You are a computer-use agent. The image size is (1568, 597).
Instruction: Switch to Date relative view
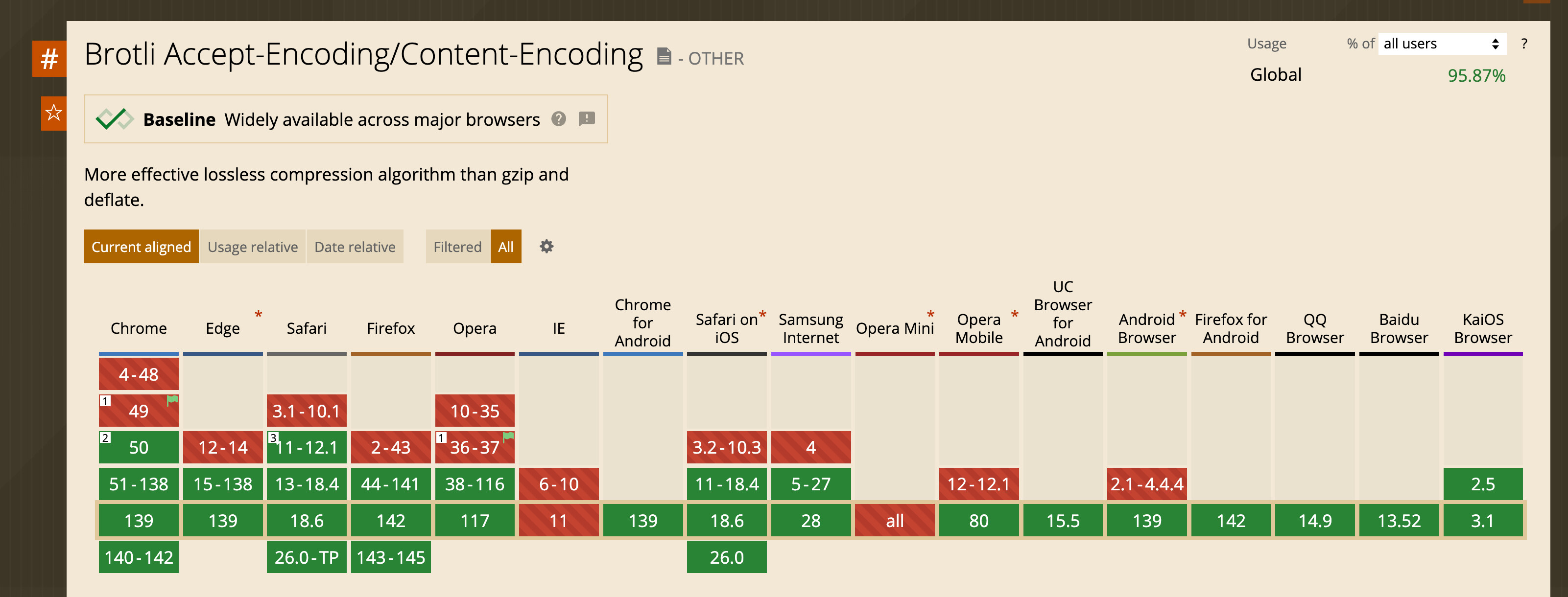tap(355, 247)
